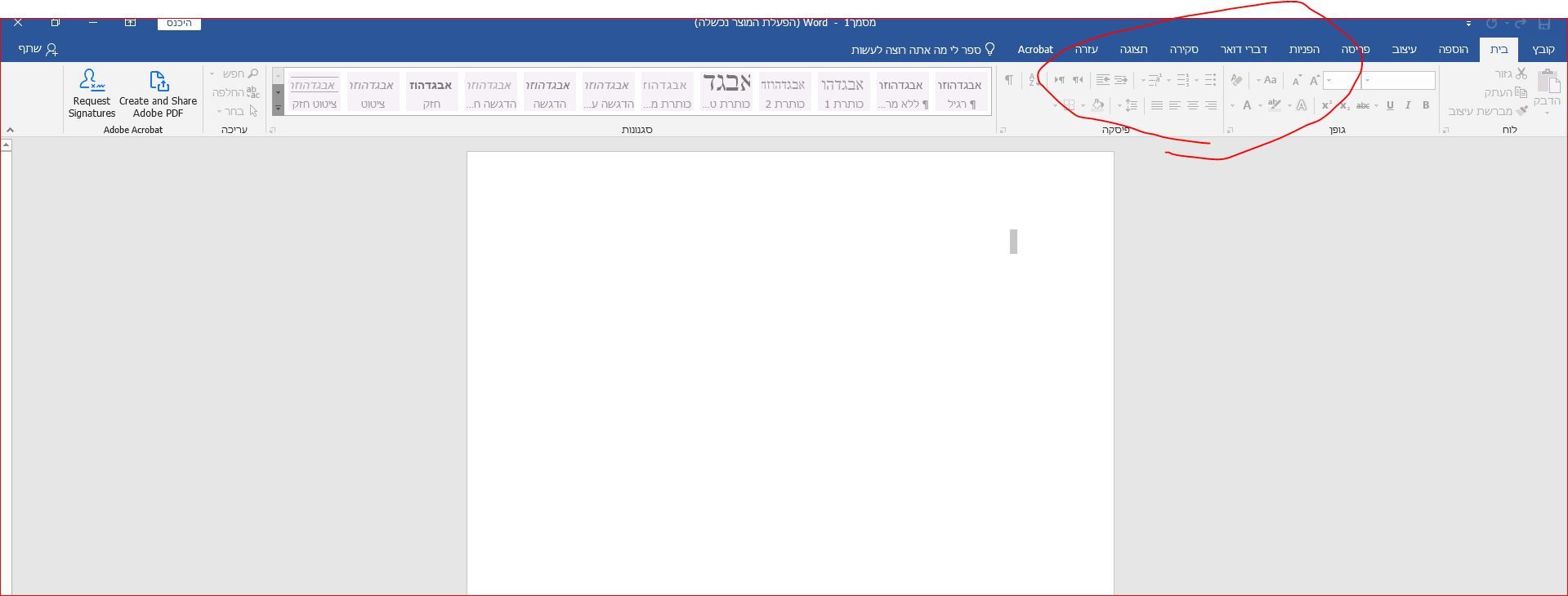Expand the styles gallery (more button)
This screenshot has width=1568, height=596.
point(278,108)
